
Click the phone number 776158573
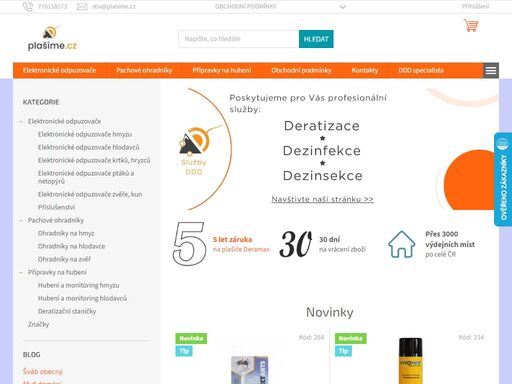point(52,6)
